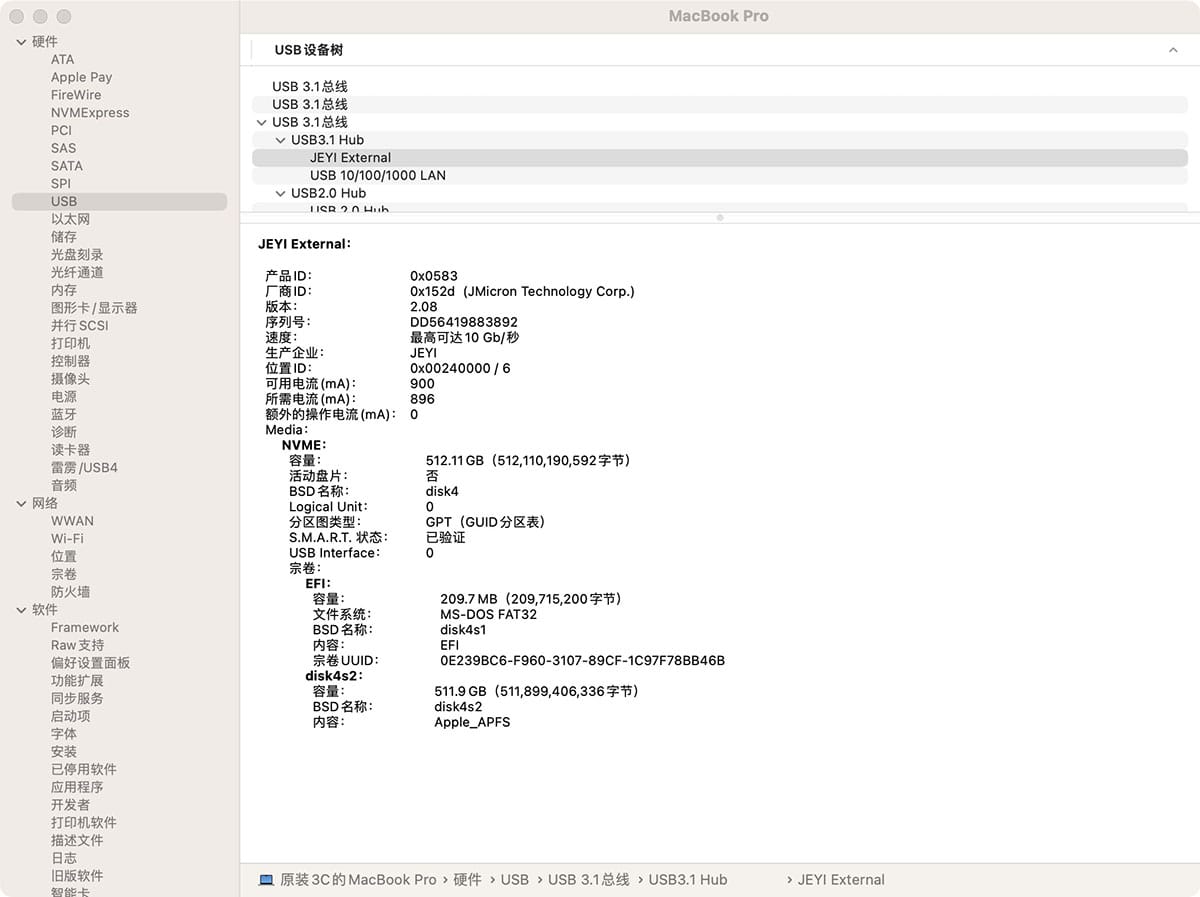Select the first USB 3.1总线 entry
Screen dimensions: 1200x897
coord(309,87)
